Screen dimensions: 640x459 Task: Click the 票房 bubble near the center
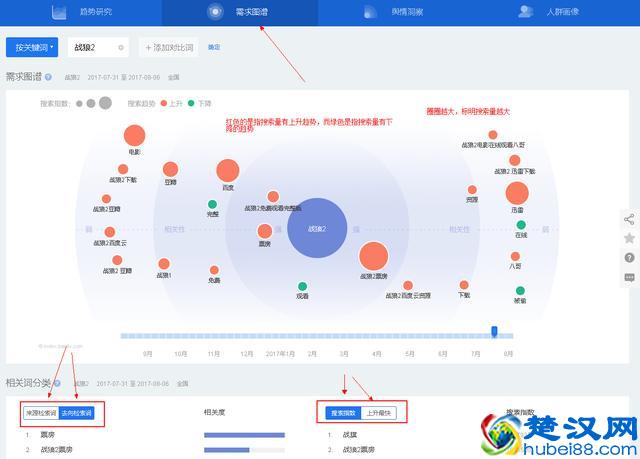coord(264,231)
